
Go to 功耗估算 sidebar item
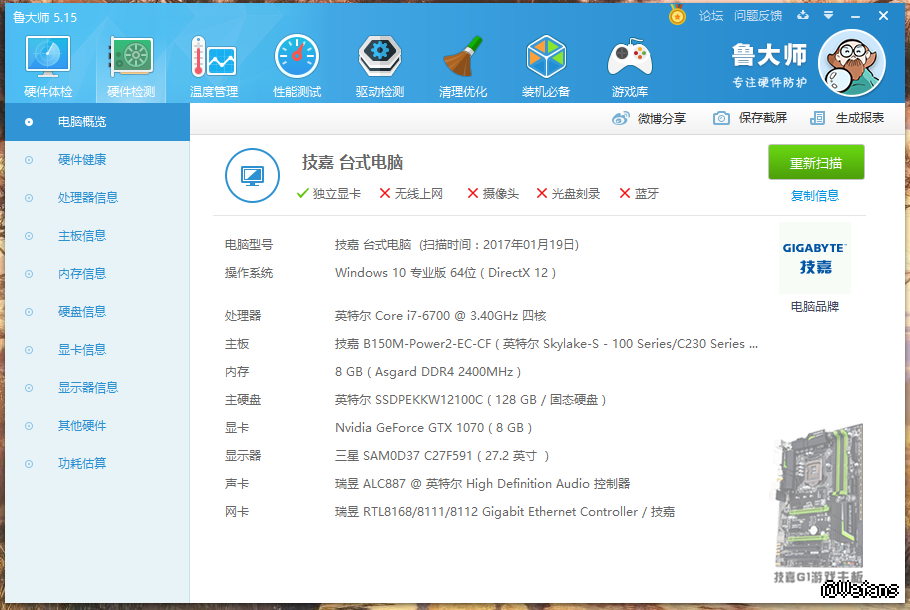(81, 464)
